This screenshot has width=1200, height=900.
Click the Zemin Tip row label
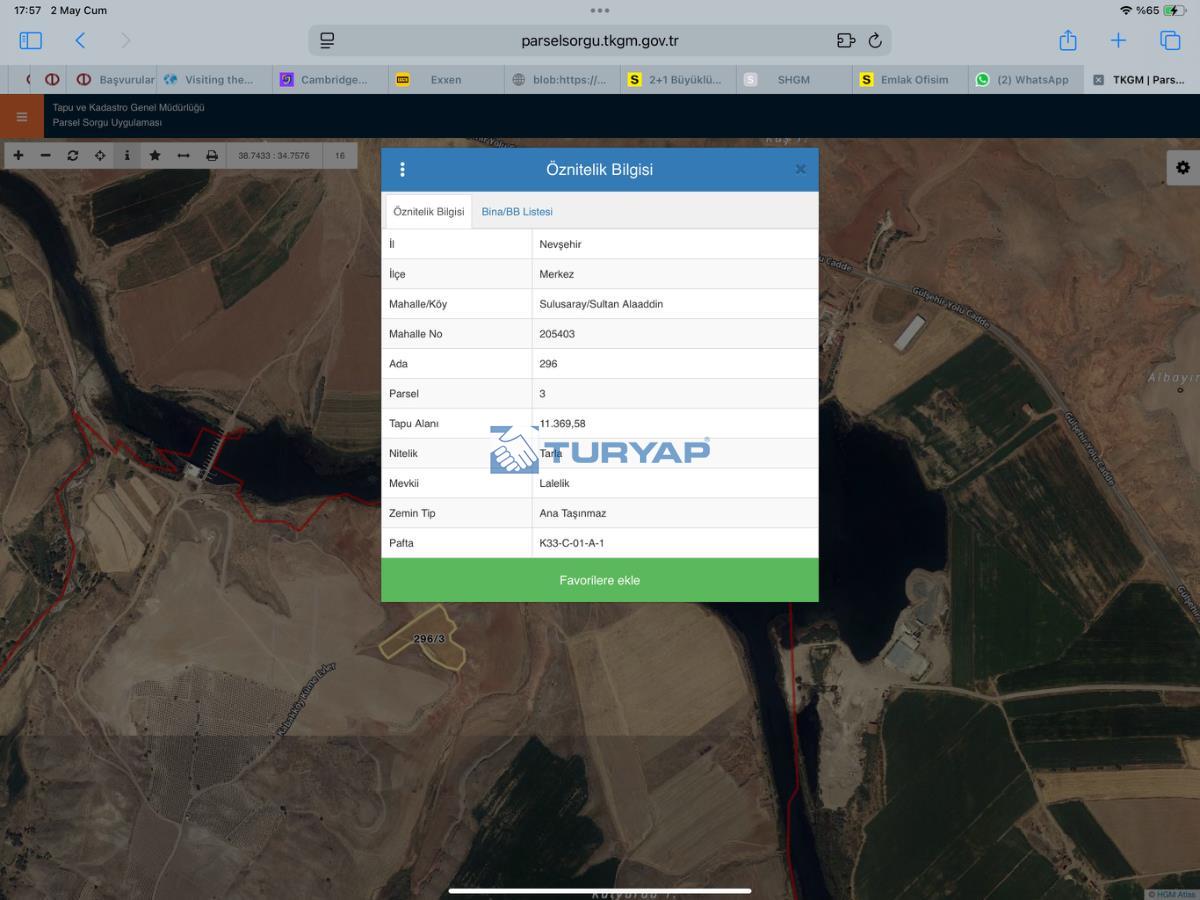click(413, 514)
